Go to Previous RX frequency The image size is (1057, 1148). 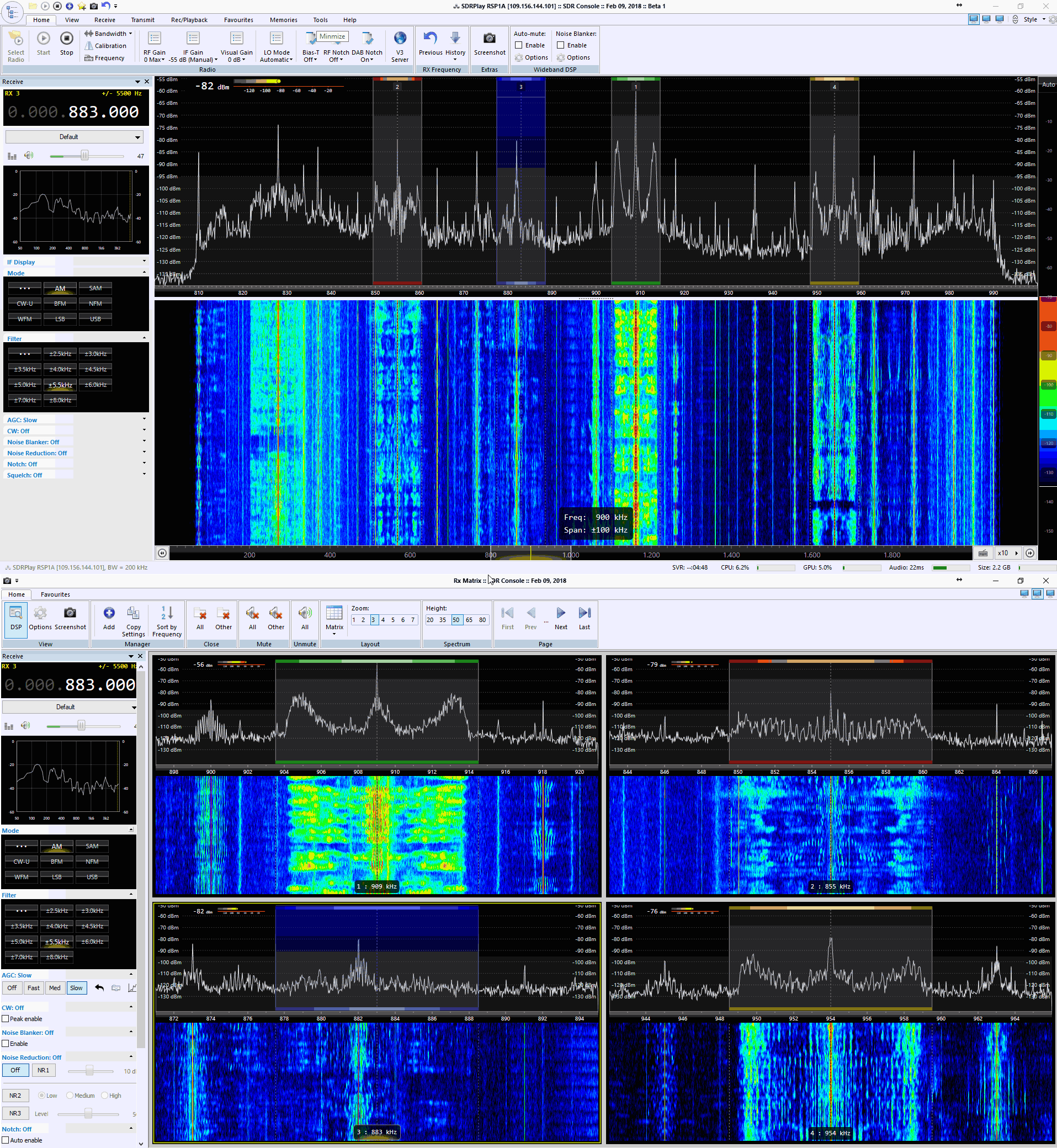[430, 39]
